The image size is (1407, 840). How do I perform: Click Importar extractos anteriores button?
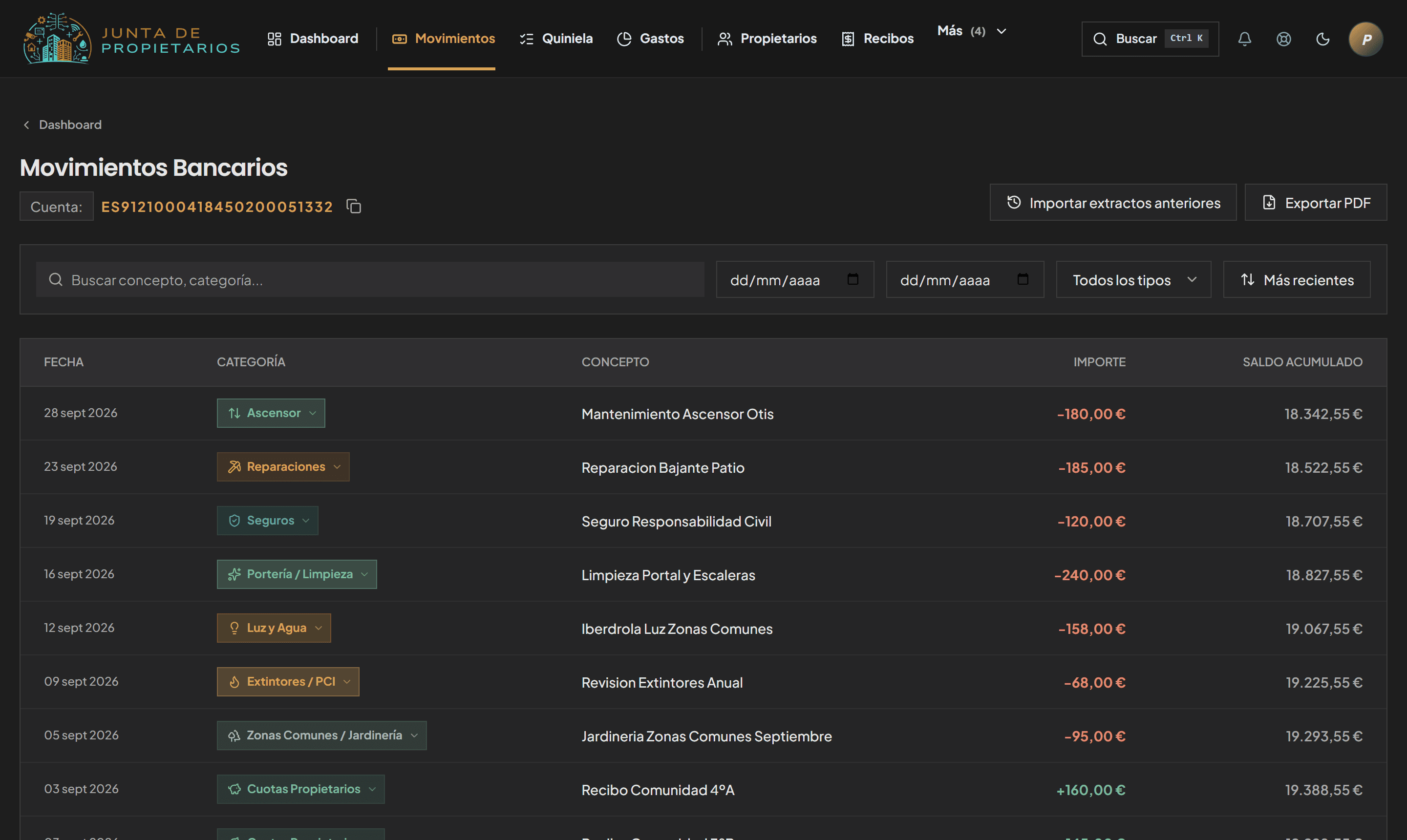pyautogui.click(x=1112, y=203)
